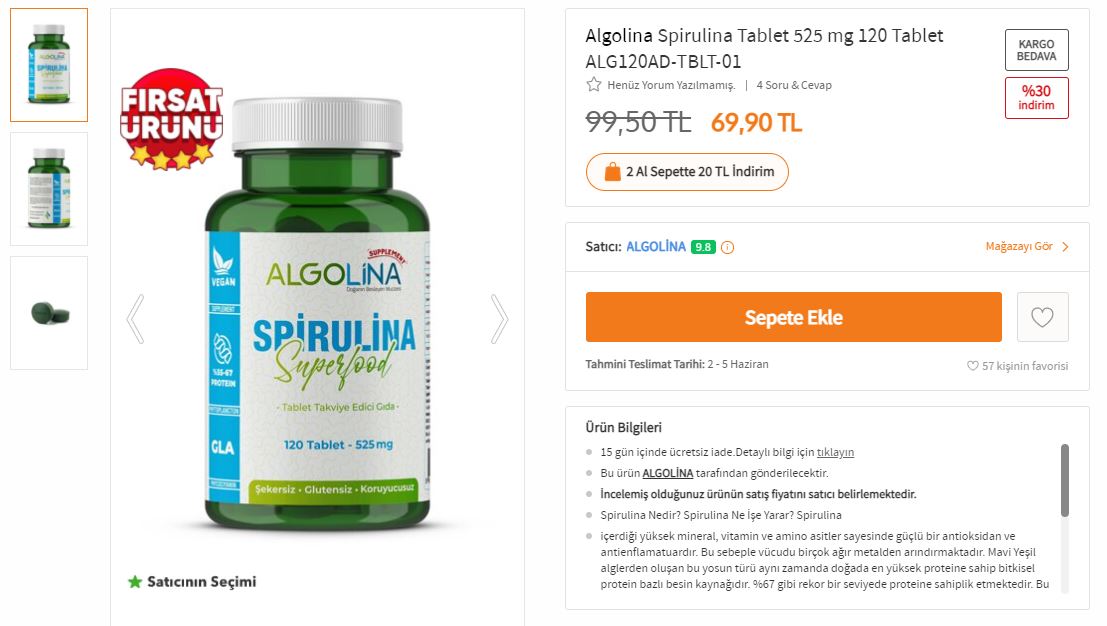The image size is (1107, 626).
Task: Click the Fırsat Ürünü badge
Action: (x=172, y=119)
